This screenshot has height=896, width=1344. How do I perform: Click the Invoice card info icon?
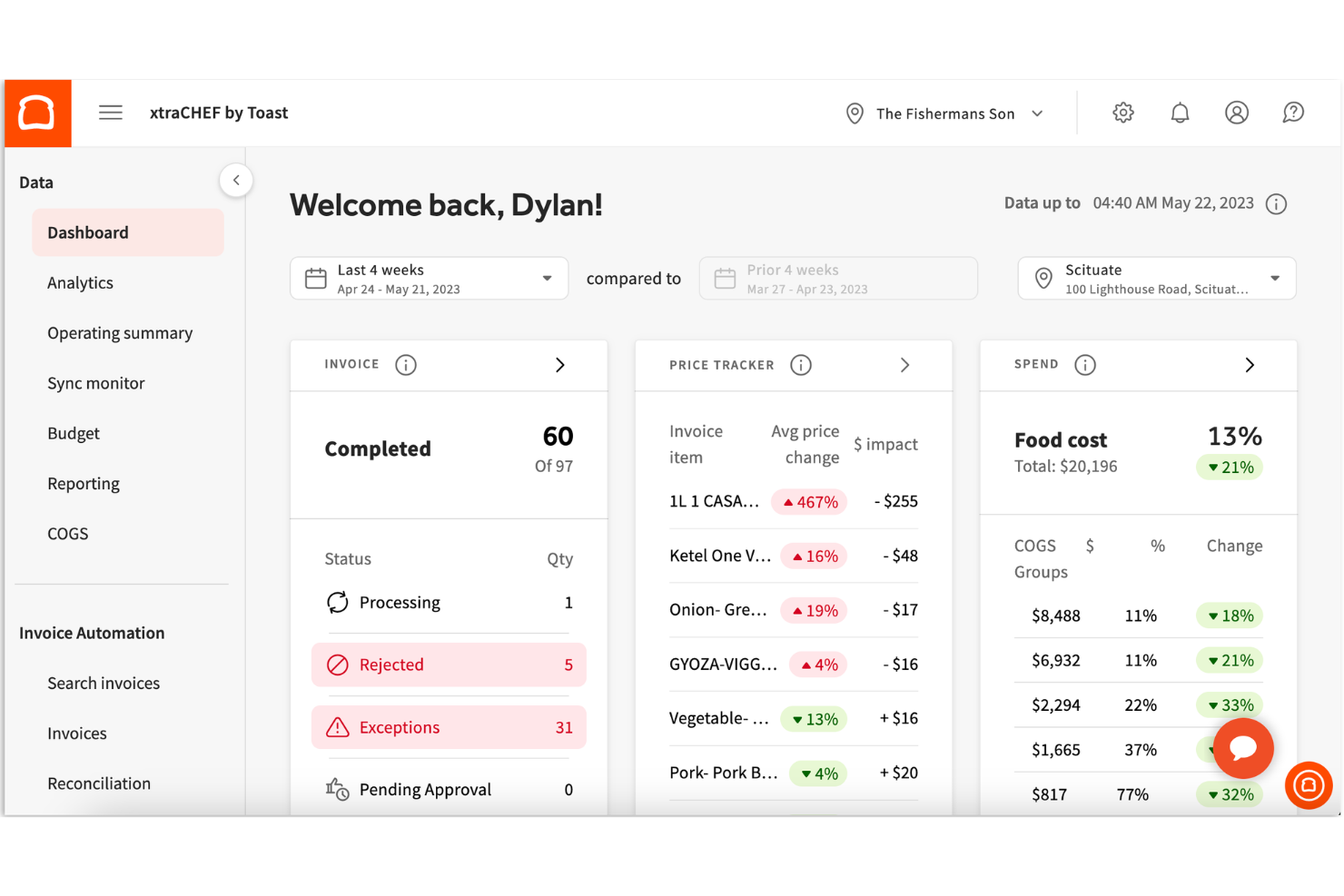point(406,364)
